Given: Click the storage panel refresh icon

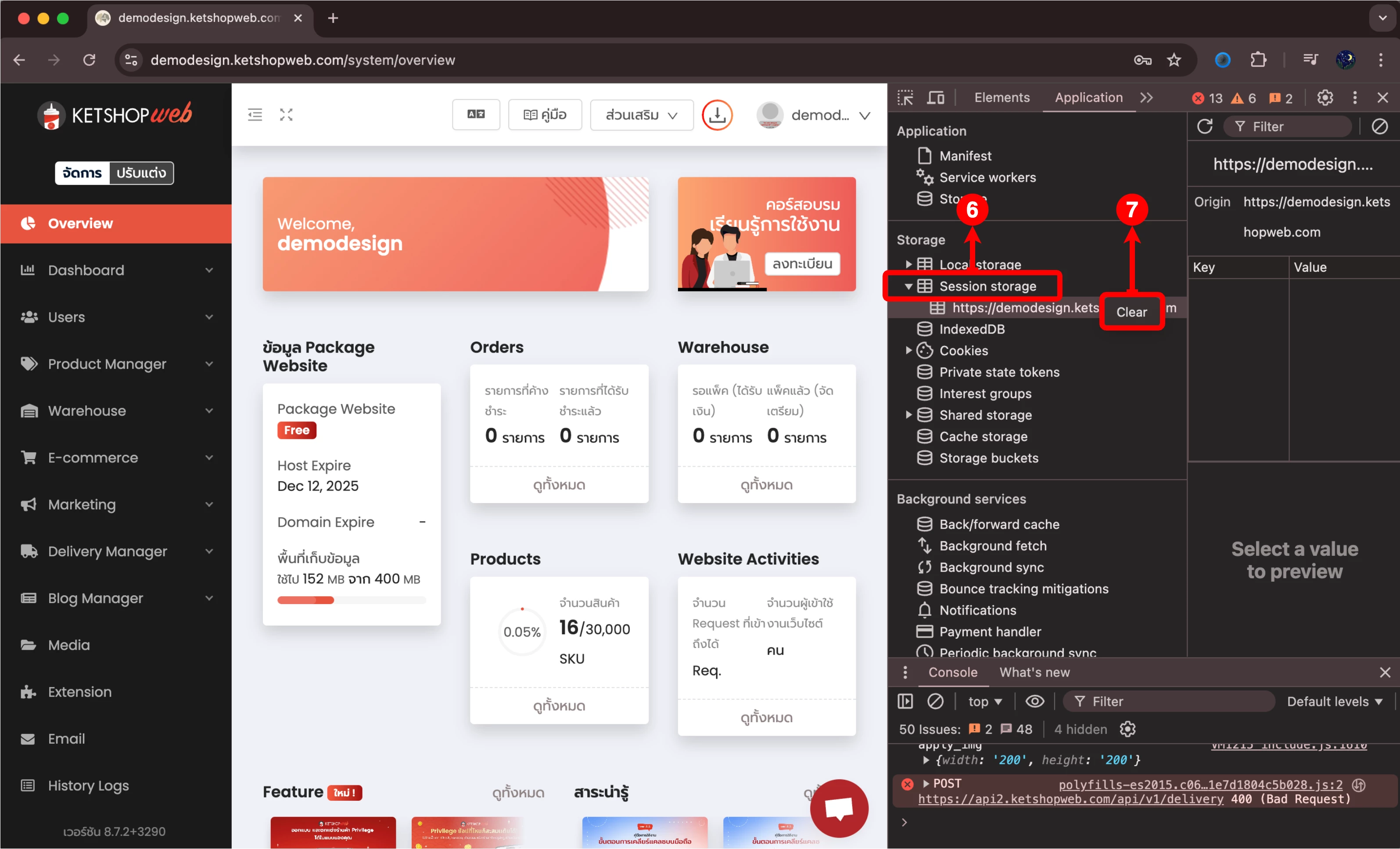Looking at the screenshot, I should pos(1205,126).
